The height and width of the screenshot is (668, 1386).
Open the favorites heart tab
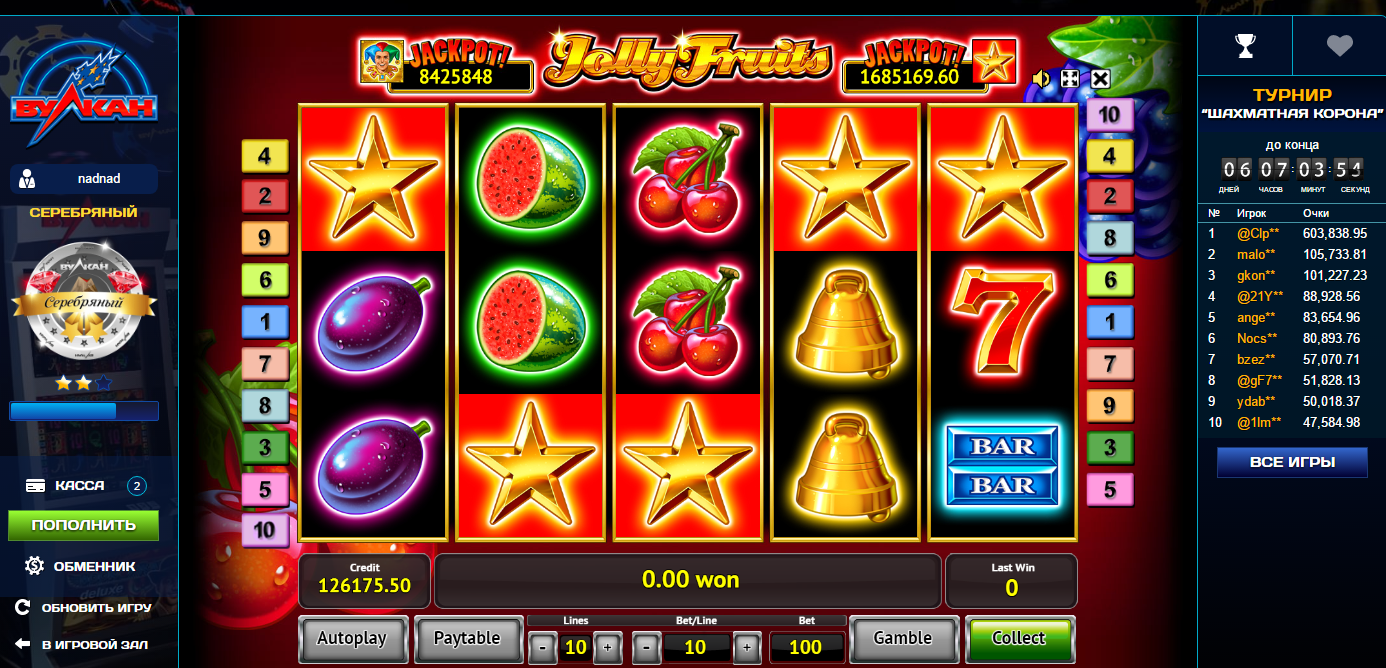coord(1339,45)
